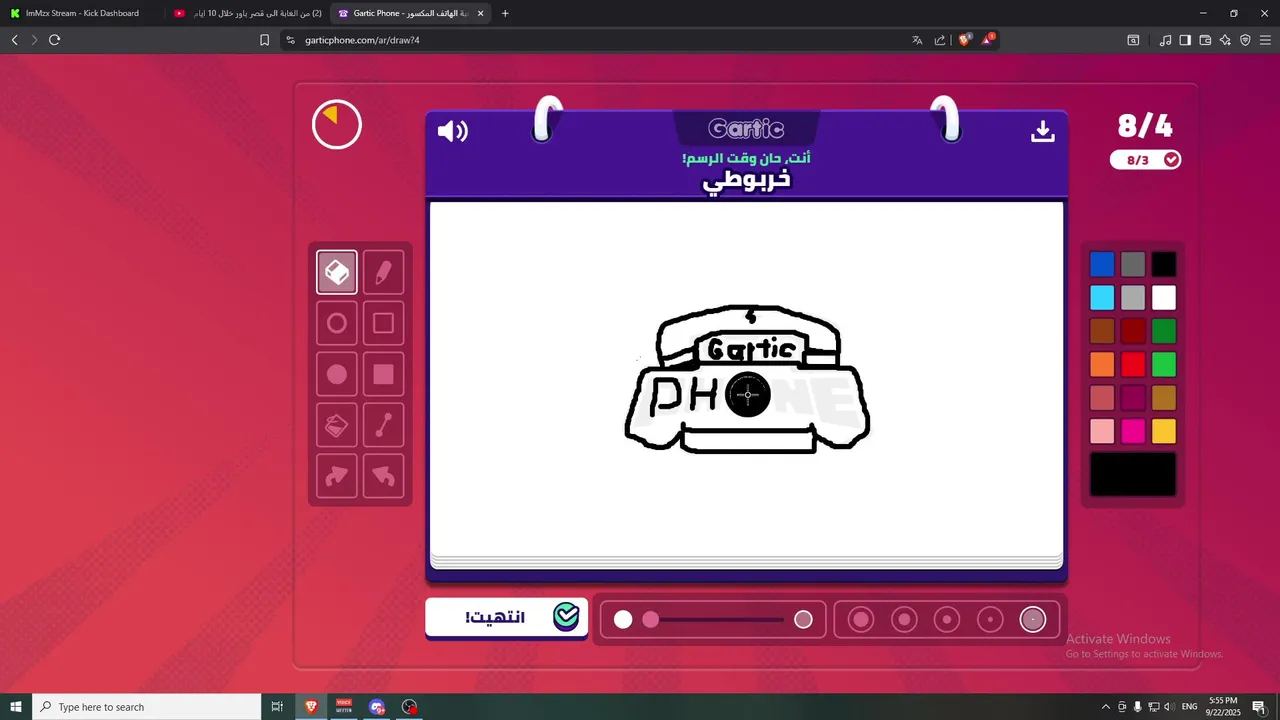Viewport: 1280px width, 720px height.
Task: Select the straight line tool
Action: tap(384, 425)
